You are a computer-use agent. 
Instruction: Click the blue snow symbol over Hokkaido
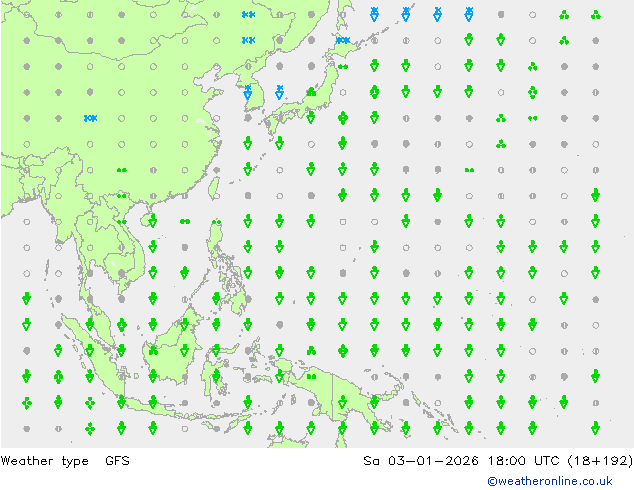[343, 40]
